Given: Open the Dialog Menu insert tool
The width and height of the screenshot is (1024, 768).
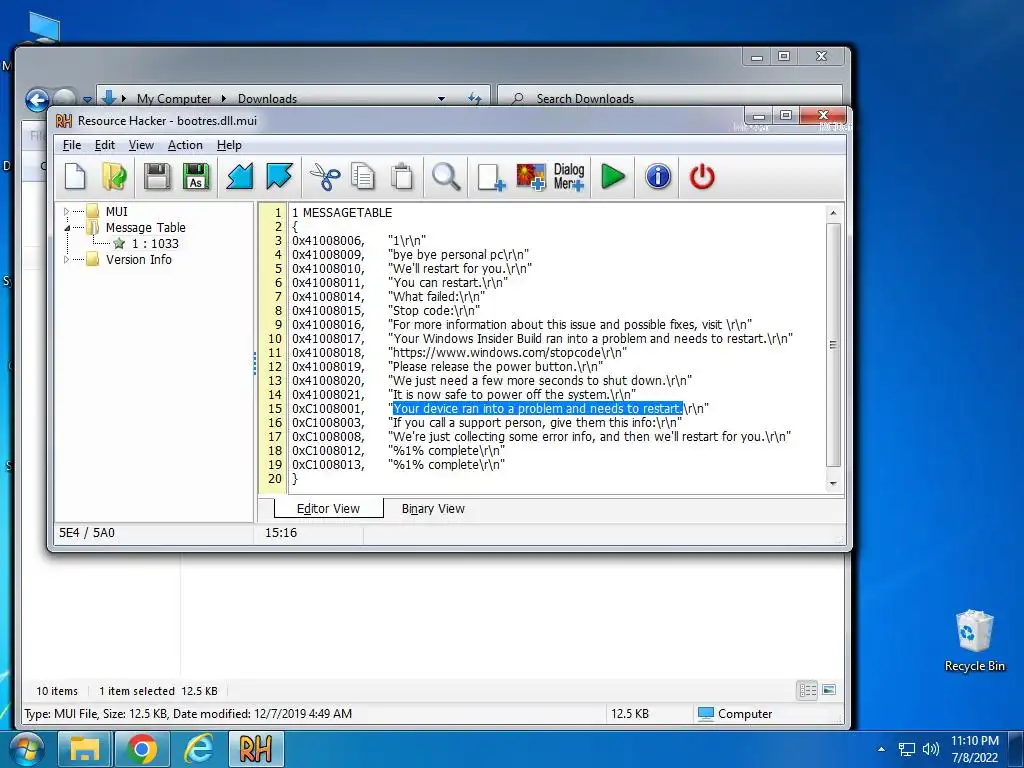Looking at the screenshot, I should pyautogui.click(x=569, y=176).
